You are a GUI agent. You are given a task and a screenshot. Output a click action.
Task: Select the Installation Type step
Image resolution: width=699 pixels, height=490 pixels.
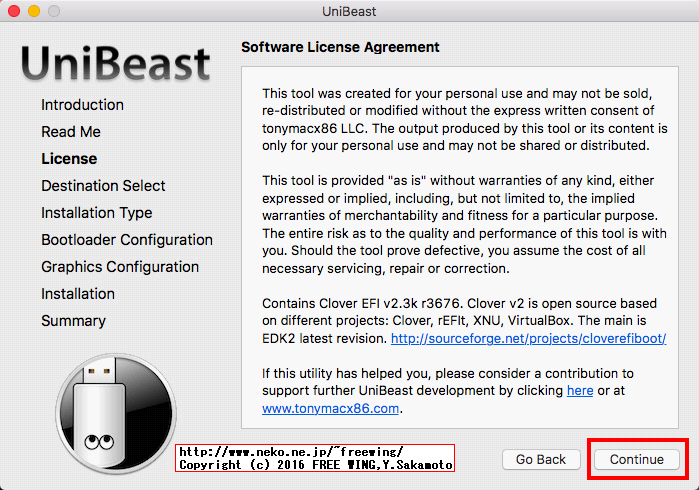click(x=97, y=213)
